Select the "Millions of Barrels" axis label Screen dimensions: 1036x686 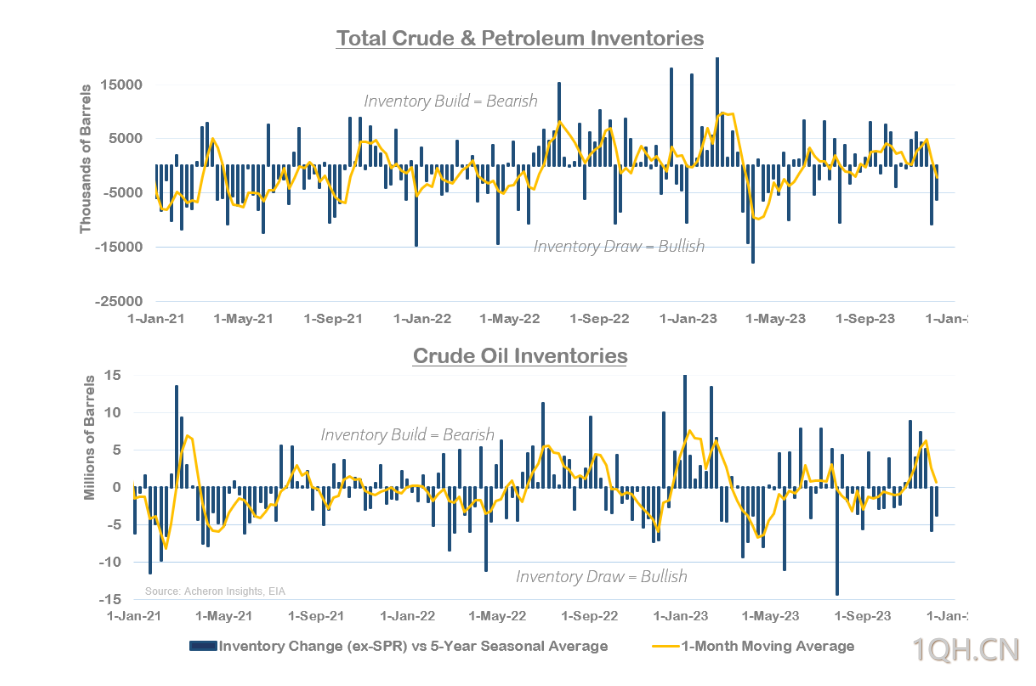(90, 438)
